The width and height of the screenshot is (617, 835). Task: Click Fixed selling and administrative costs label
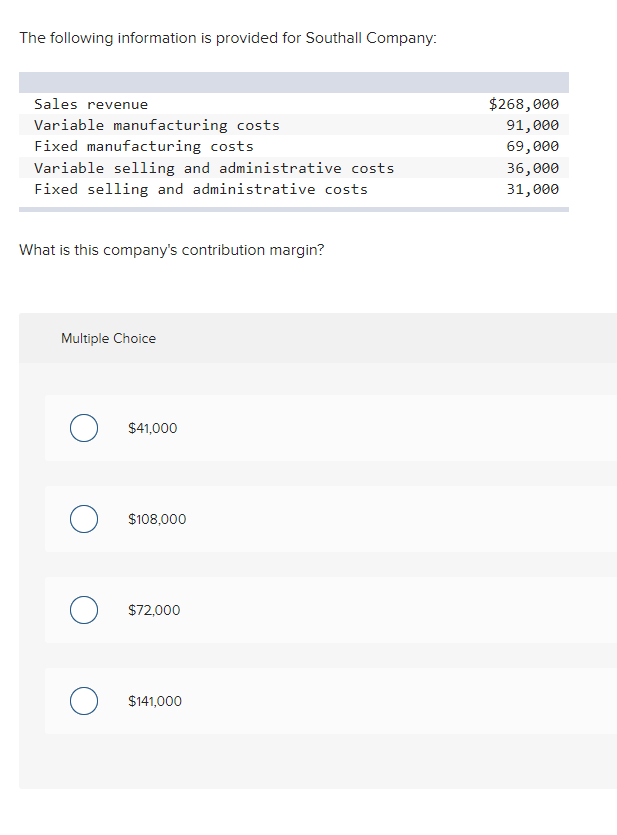201,189
